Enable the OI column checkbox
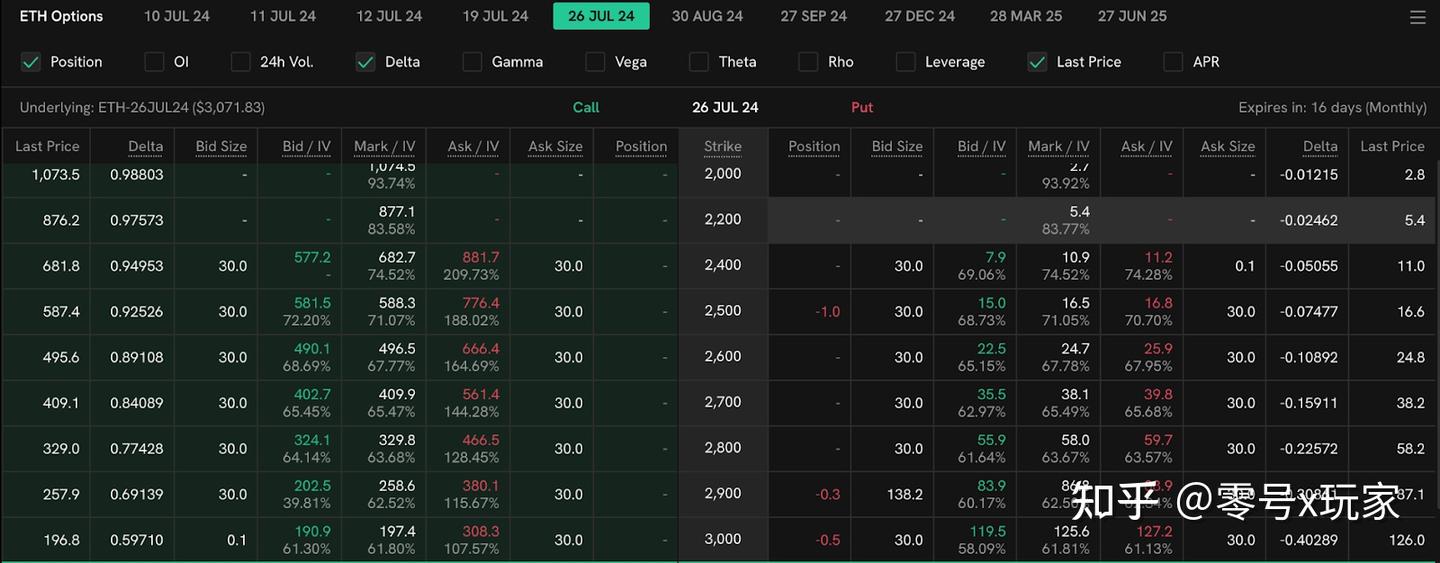The image size is (1440, 563). (x=154, y=62)
